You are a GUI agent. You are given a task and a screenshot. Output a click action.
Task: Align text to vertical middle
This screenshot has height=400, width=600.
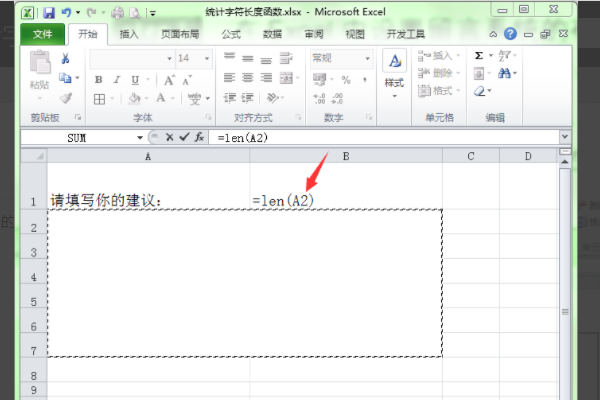click(x=248, y=58)
